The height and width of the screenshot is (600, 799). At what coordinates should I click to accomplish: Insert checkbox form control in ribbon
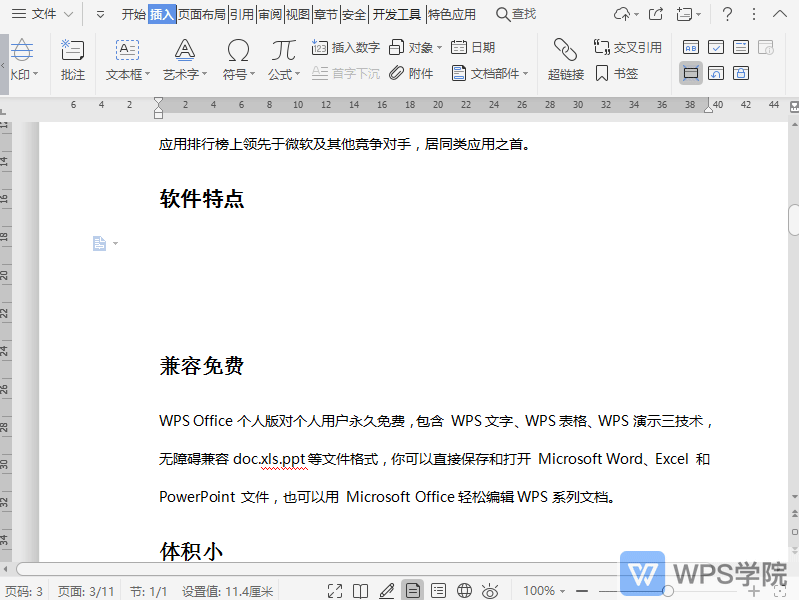coord(716,47)
